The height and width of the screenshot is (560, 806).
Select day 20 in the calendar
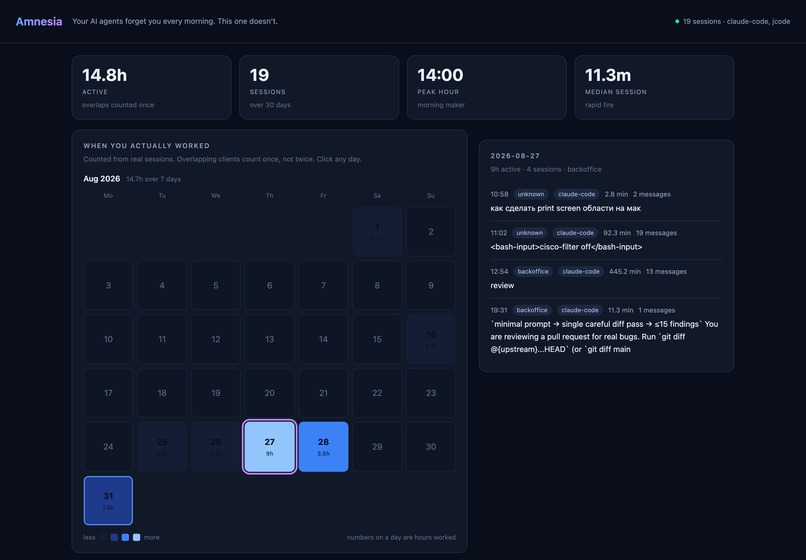coord(269,393)
